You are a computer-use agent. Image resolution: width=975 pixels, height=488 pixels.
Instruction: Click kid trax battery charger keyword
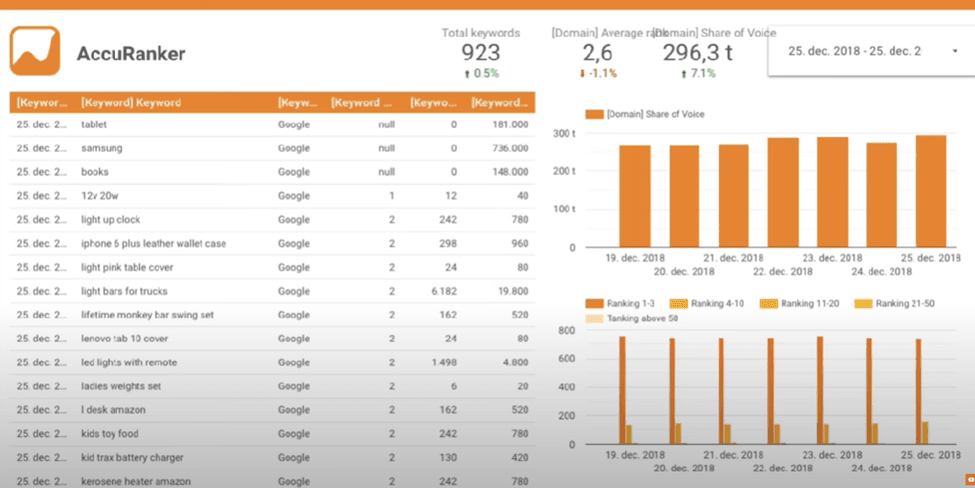pos(132,458)
